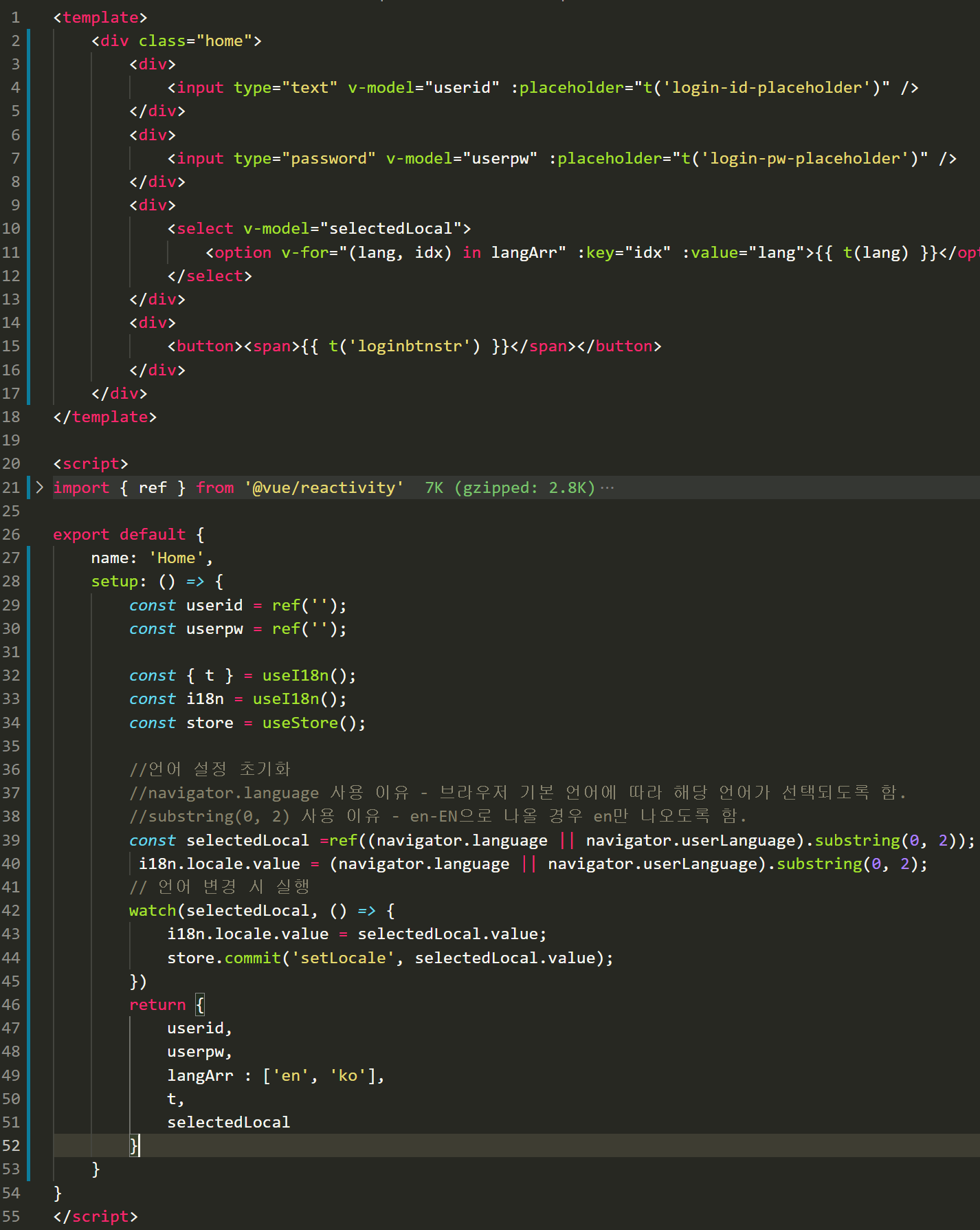This screenshot has width=980, height=1230.
Task: Click the comment '//언어 설정 초기화'
Action: pyautogui.click(x=210, y=769)
